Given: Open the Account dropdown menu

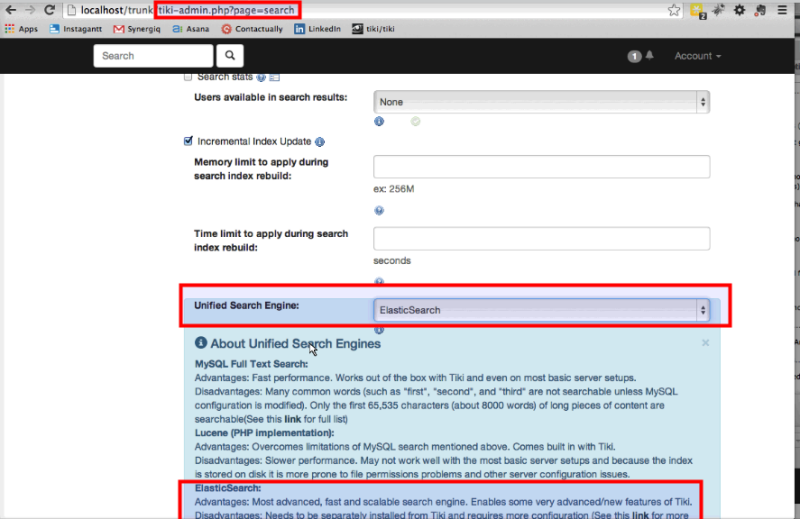Looking at the screenshot, I should point(697,56).
